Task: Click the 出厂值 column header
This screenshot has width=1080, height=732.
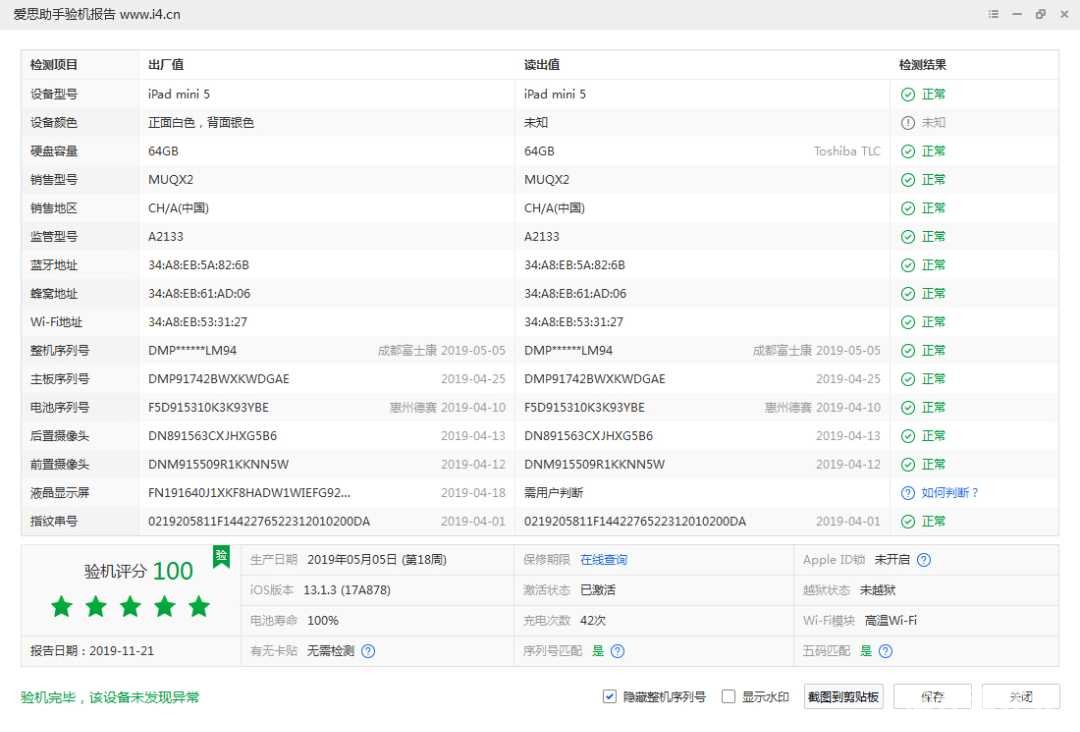Action: 166,65
